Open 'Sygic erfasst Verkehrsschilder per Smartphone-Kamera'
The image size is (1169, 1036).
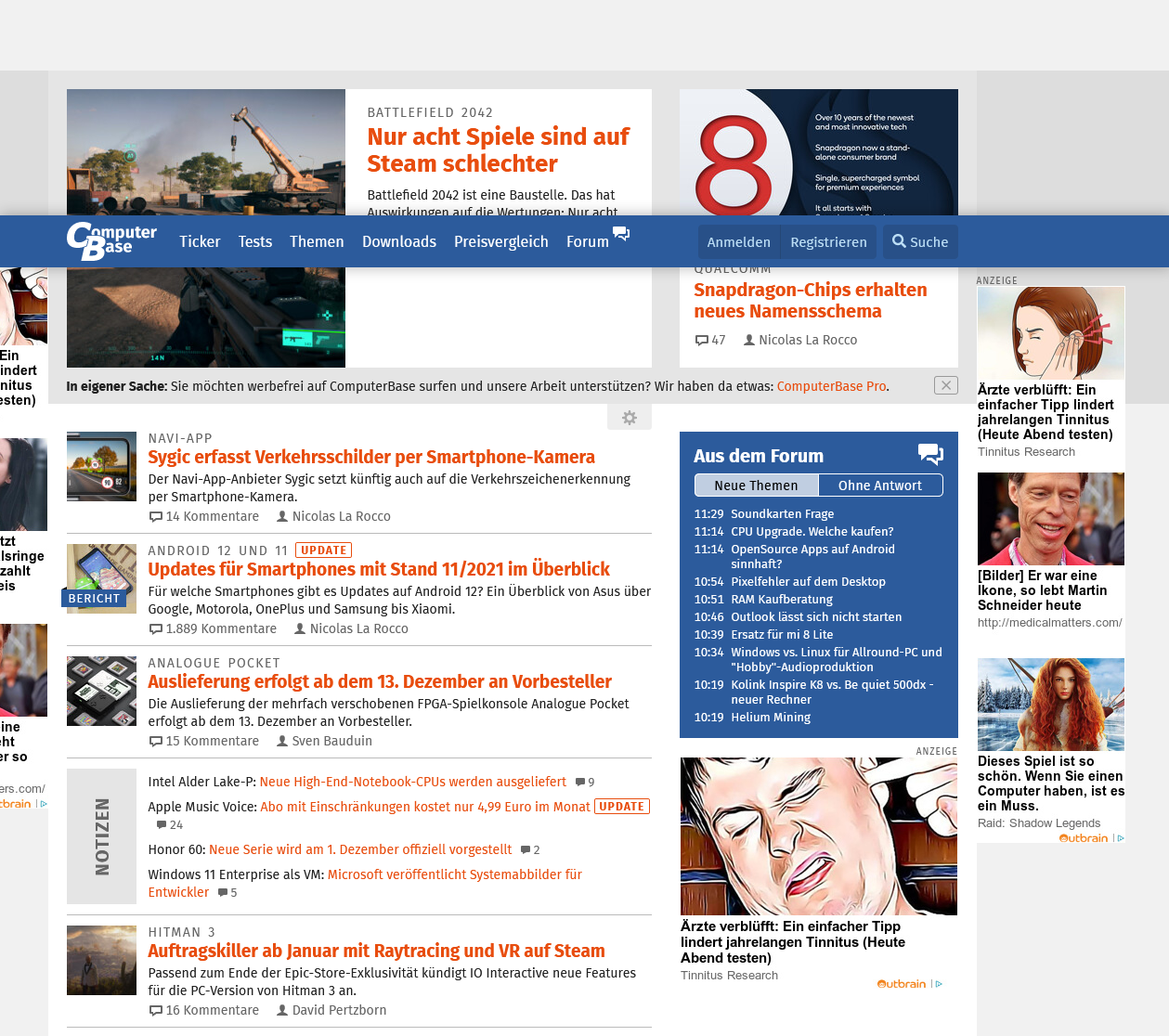point(371,457)
